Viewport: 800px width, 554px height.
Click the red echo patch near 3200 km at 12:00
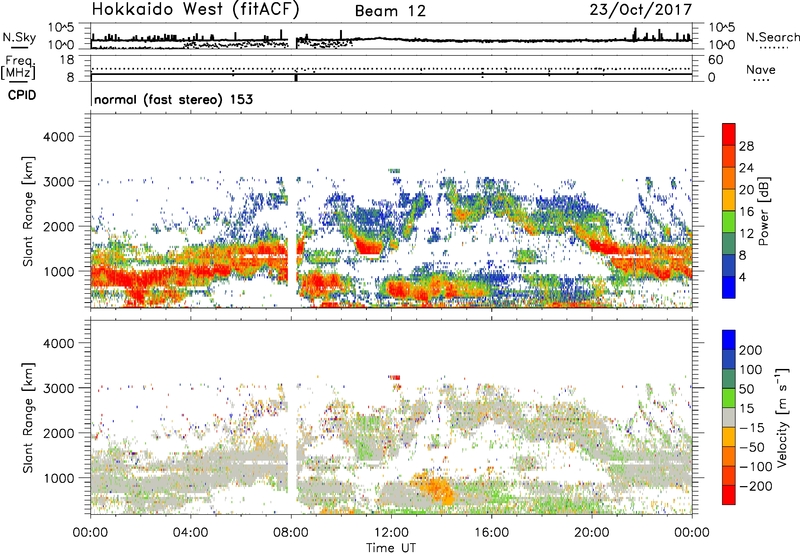point(394,377)
